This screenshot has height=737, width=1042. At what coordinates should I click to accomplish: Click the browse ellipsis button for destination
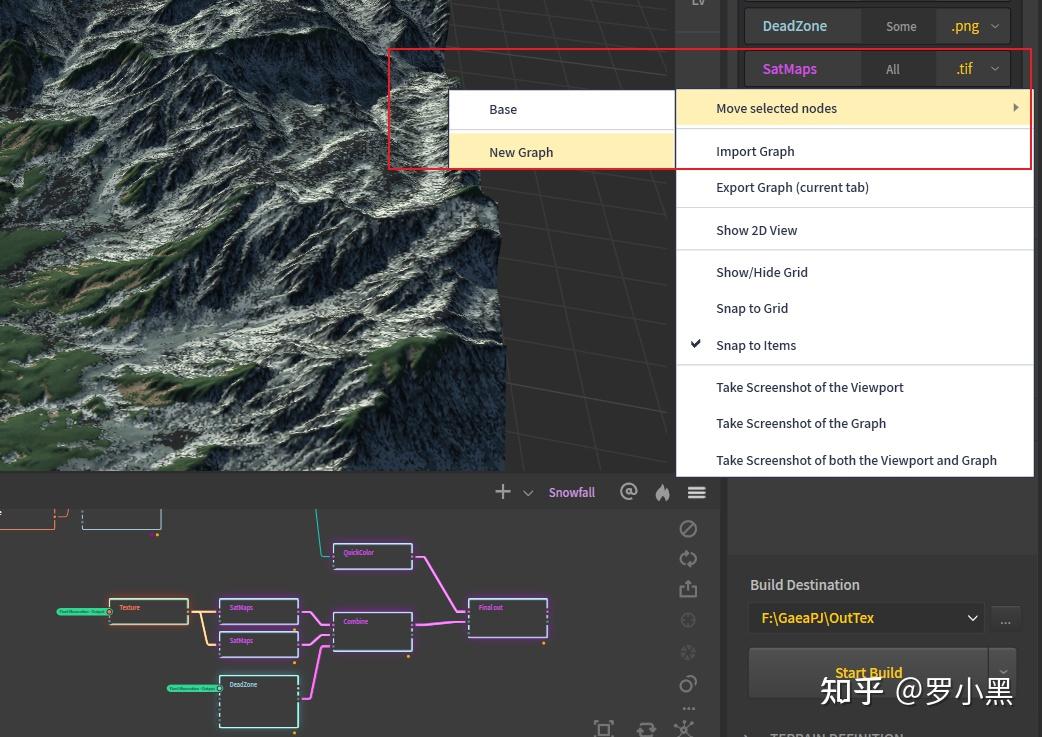coord(1005,619)
